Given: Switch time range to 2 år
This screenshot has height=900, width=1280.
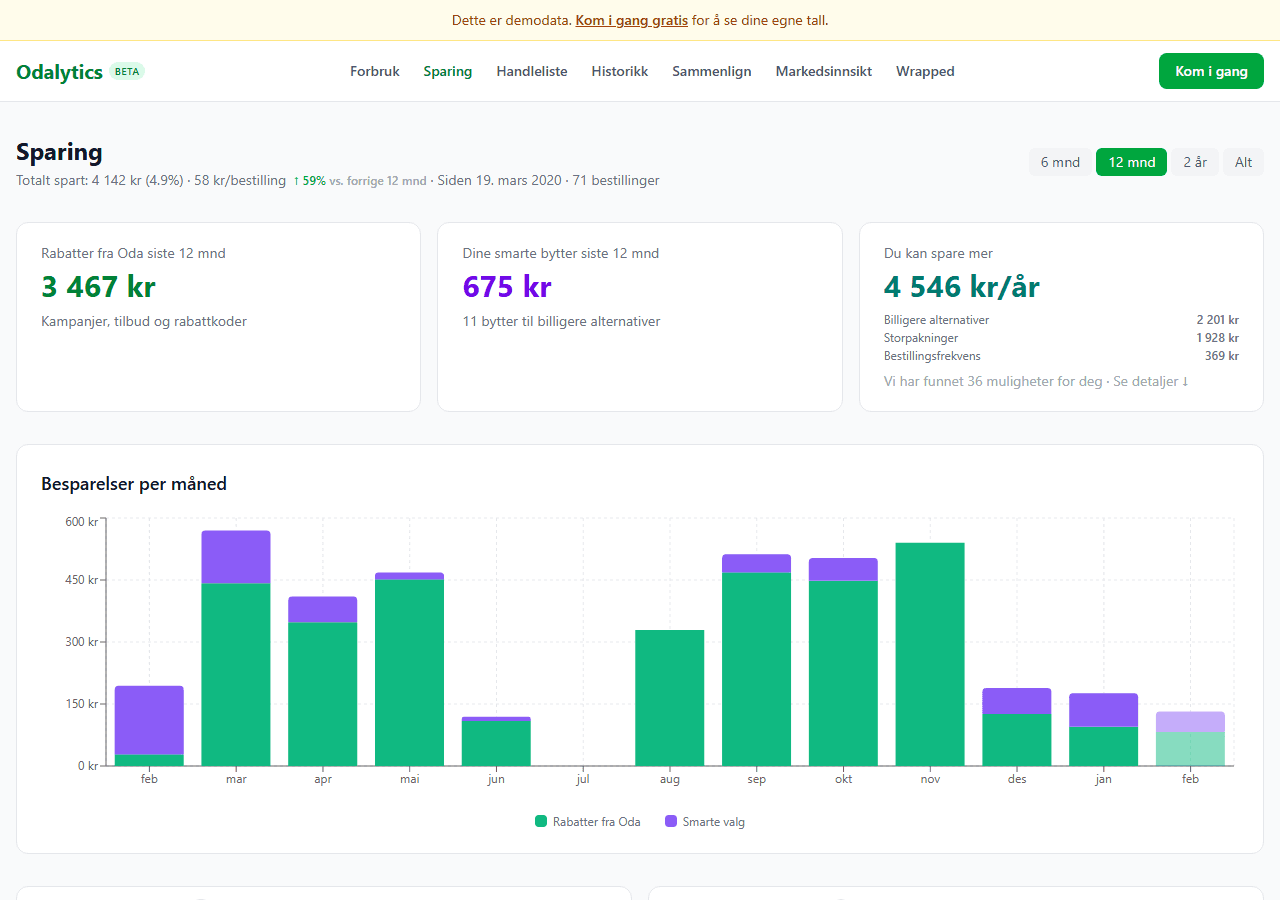Looking at the screenshot, I should pyautogui.click(x=1195, y=162).
